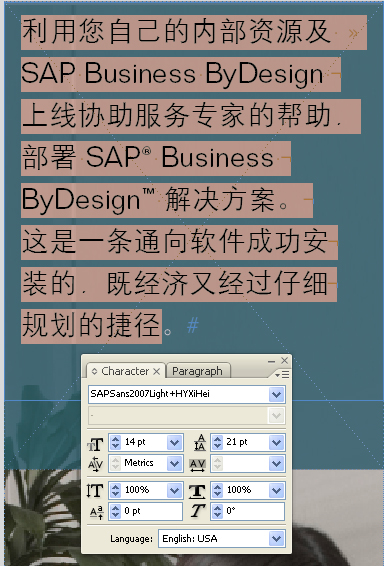Screen dimensions: 388x566
Task: Click the horizontal scale icon
Action: point(197,491)
